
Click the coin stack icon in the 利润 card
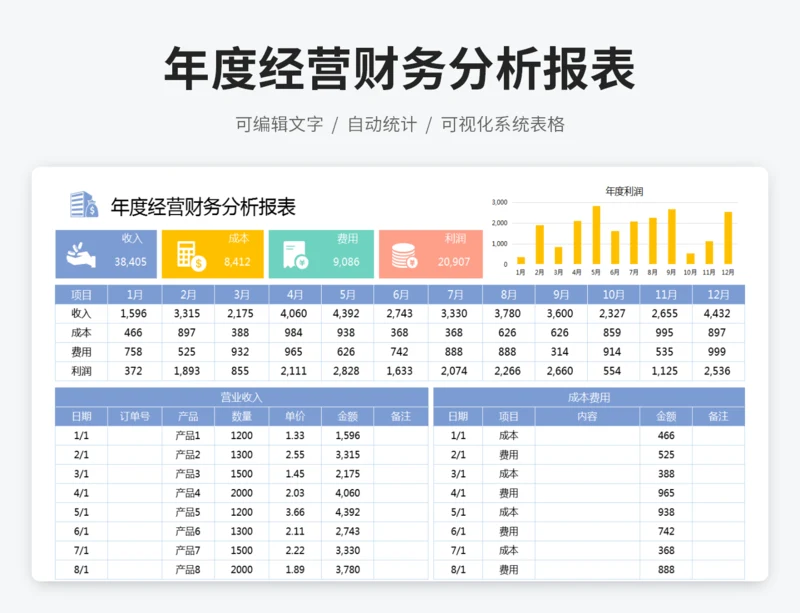click(x=404, y=256)
